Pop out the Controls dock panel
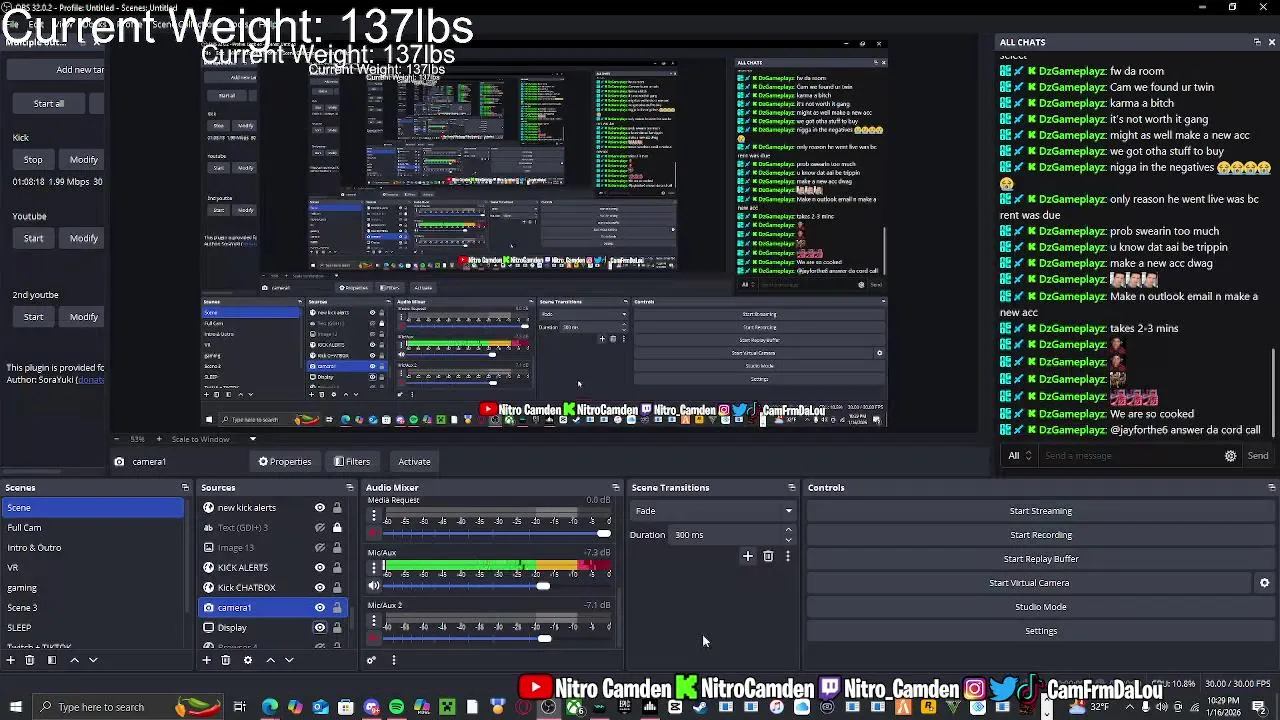1280x720 pixels. (1271, 488)
